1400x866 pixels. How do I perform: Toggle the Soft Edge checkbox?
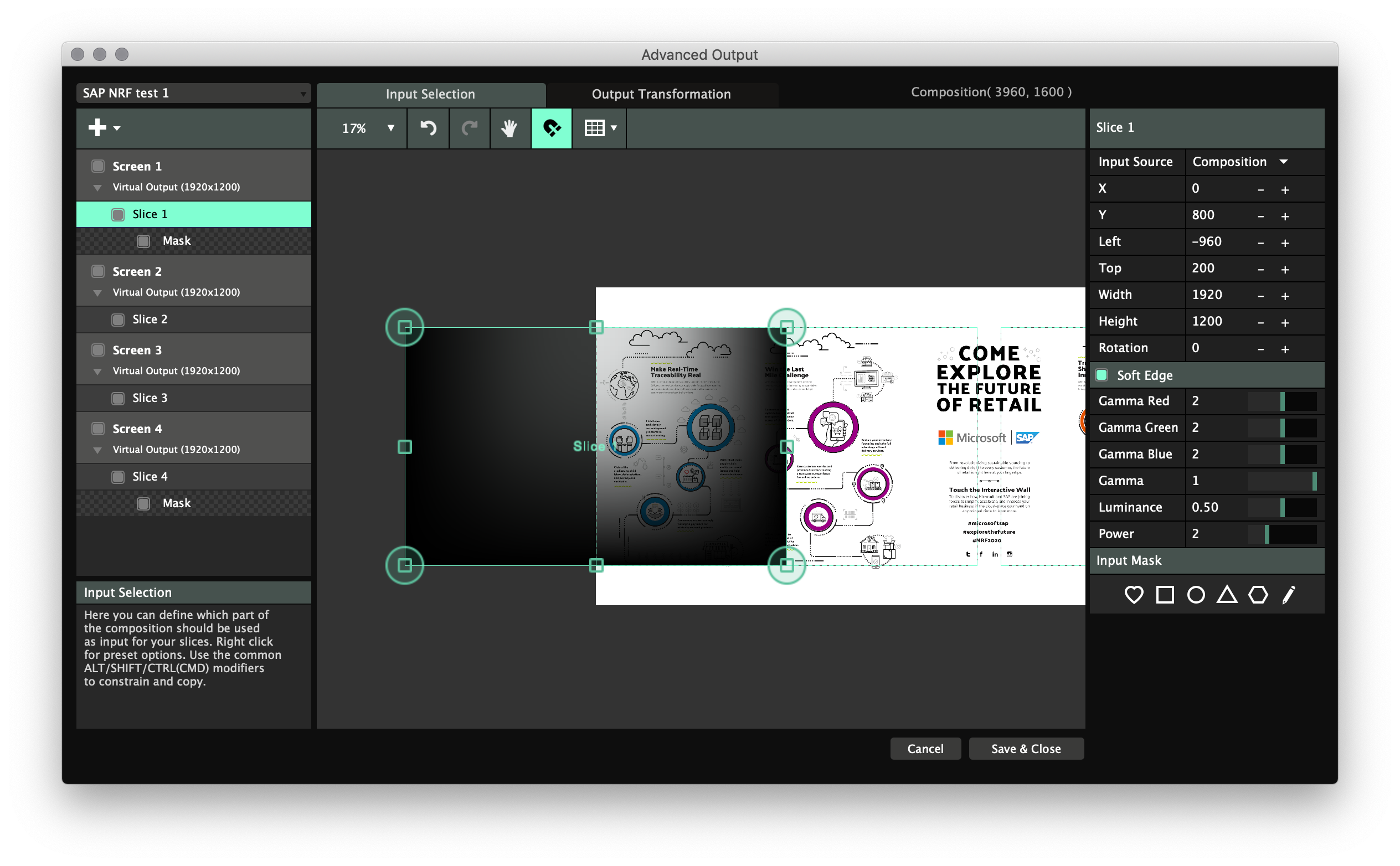coord(1102,375)
